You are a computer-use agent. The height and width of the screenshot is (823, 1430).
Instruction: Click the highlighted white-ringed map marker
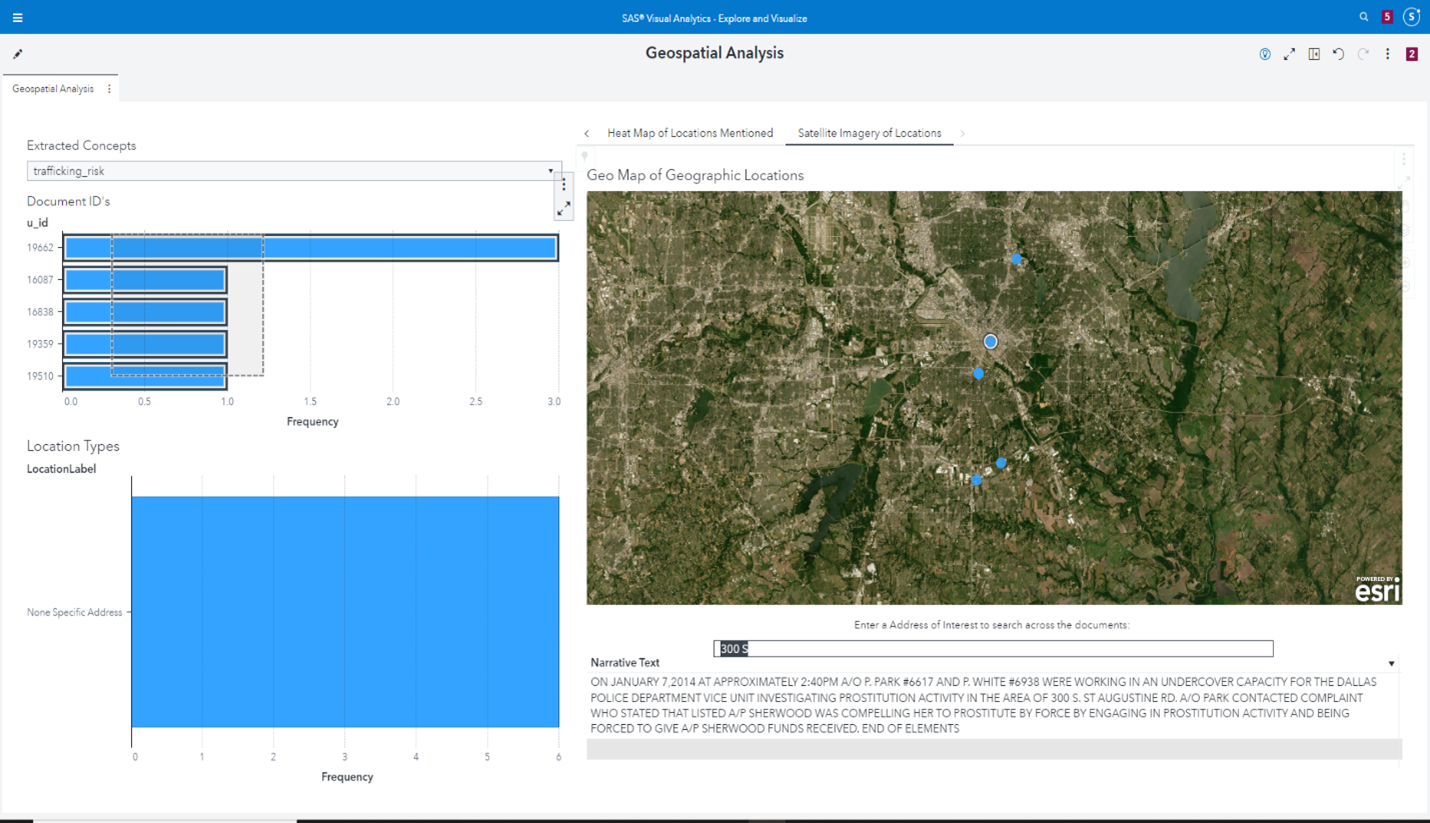[990, 341]
